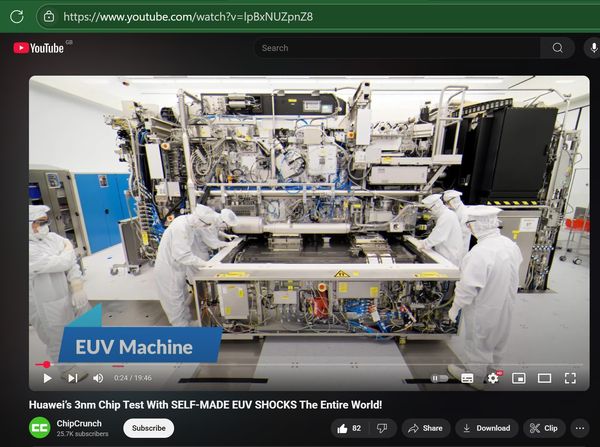600x447 pixels.
Task: Reload the page with the refresh icon
Action: click(17, 16)
